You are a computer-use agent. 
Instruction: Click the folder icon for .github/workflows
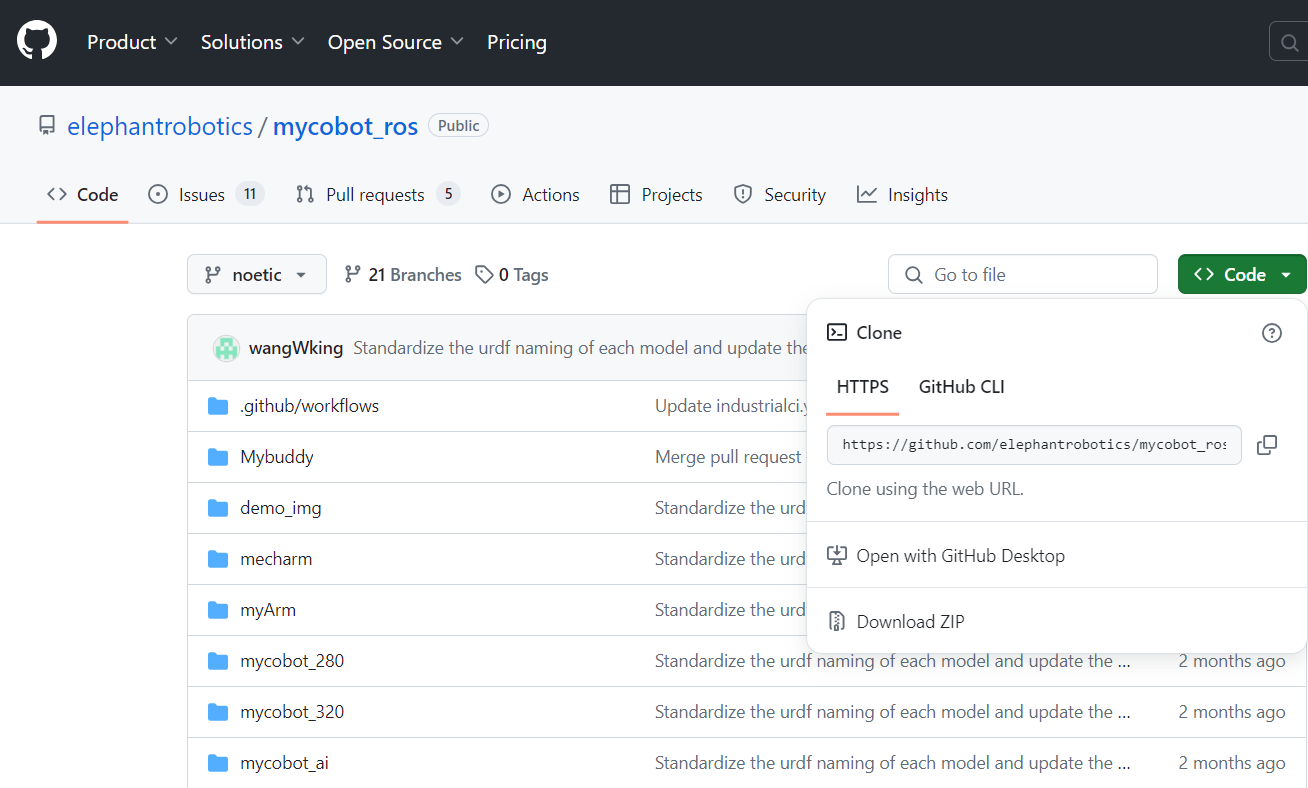(218, 406)
